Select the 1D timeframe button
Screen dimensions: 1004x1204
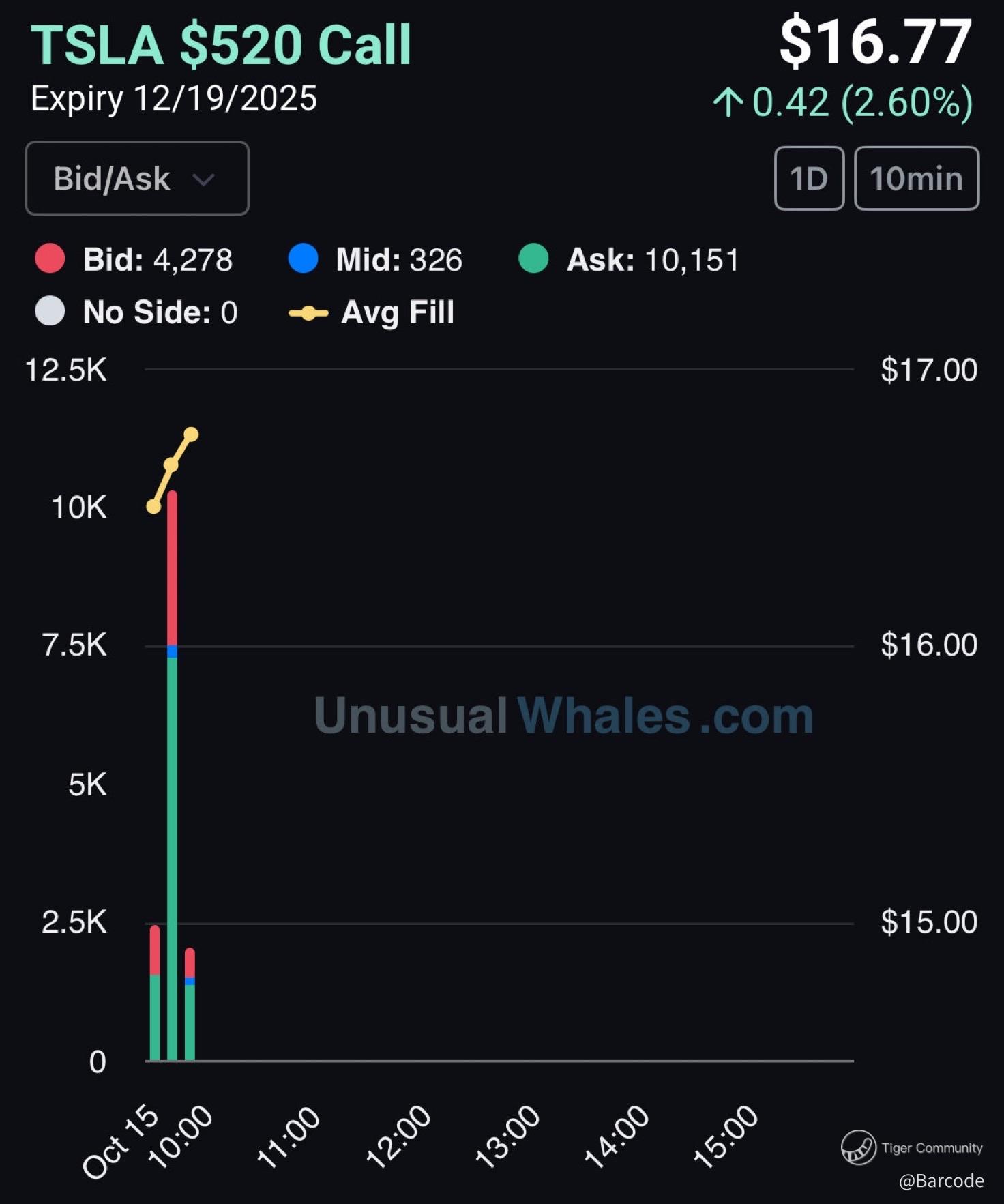[x=809, y=179]
